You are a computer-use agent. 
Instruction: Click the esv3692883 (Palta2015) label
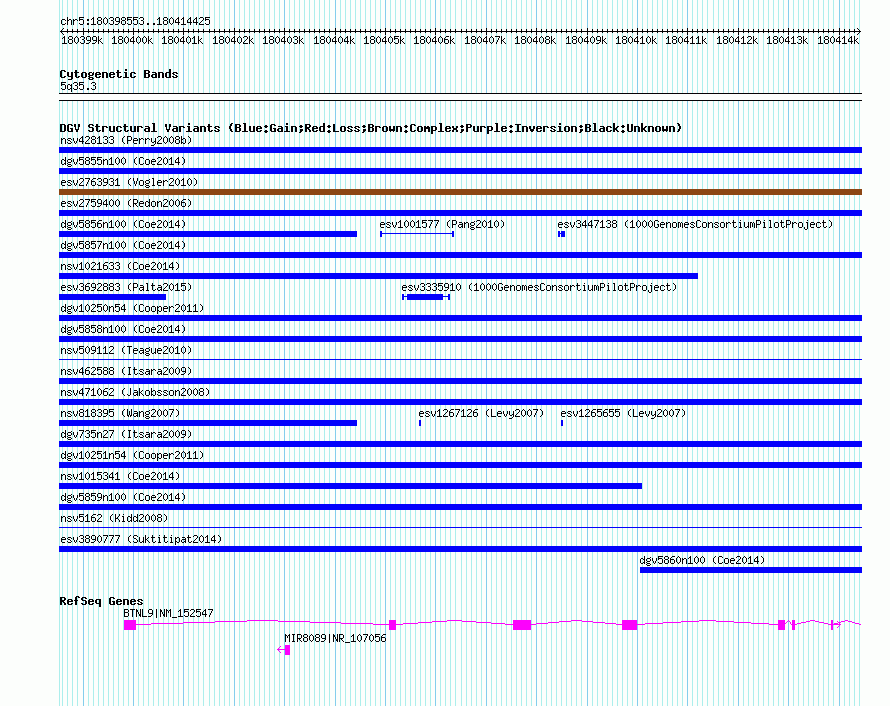pyautogui.click(x=126, y=287)
